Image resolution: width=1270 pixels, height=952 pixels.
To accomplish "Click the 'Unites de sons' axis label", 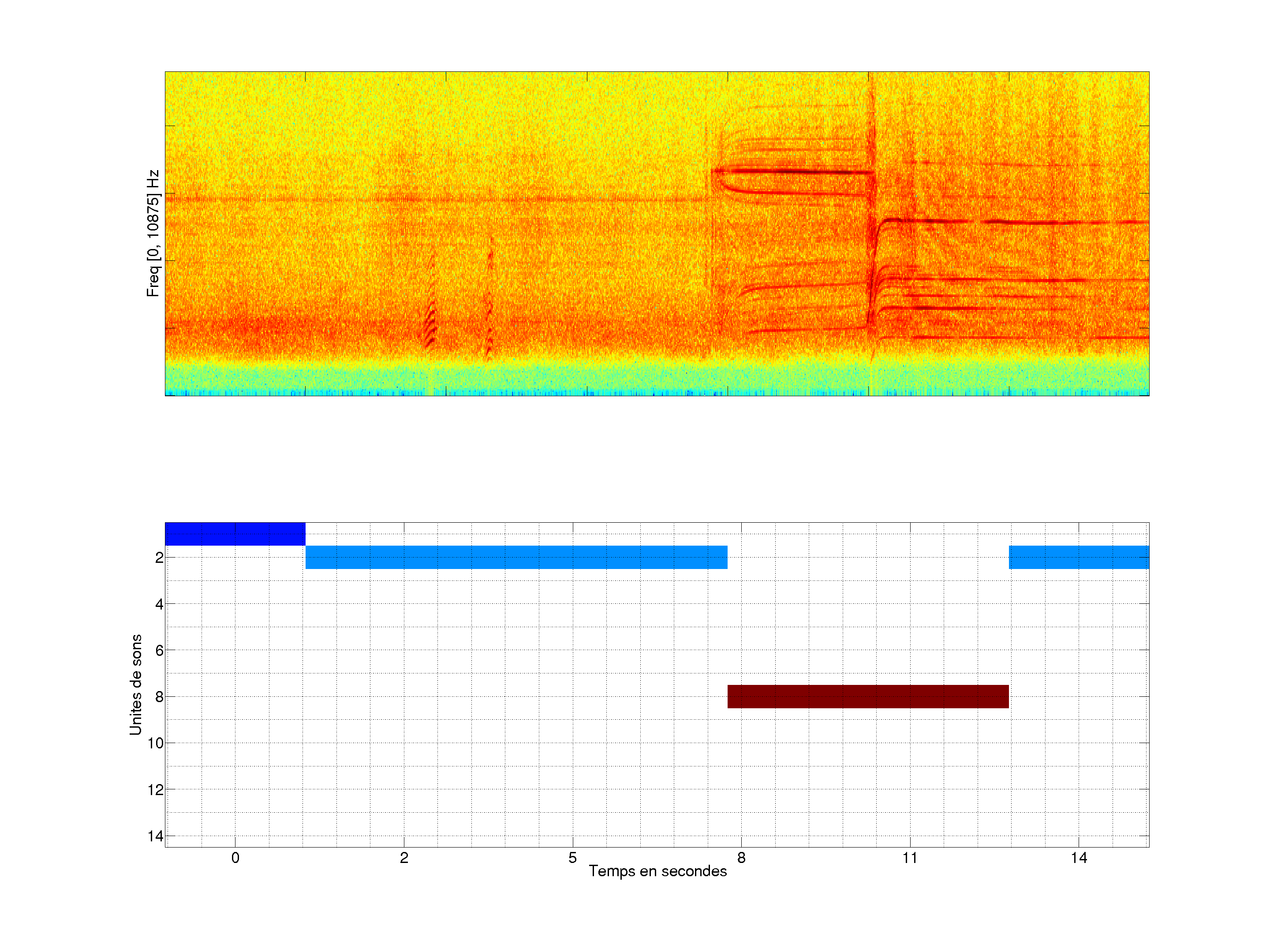I will point(135,684).
